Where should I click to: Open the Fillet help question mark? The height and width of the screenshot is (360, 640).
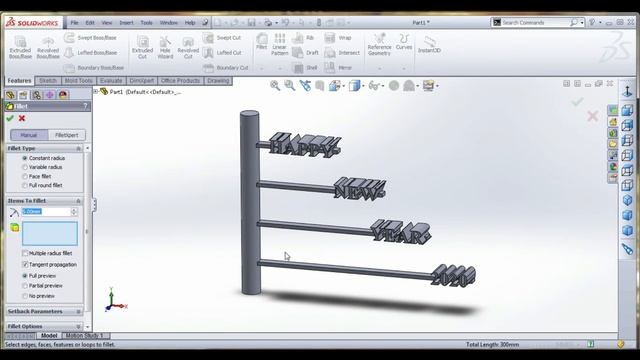point(85,106)
